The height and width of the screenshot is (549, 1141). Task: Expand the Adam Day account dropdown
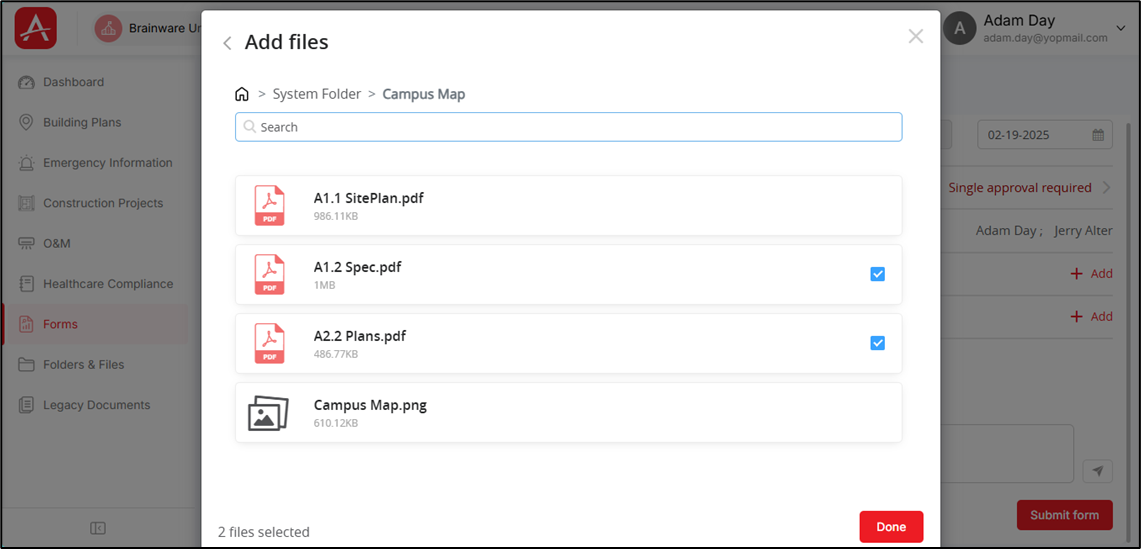[x=1120, y=29]
